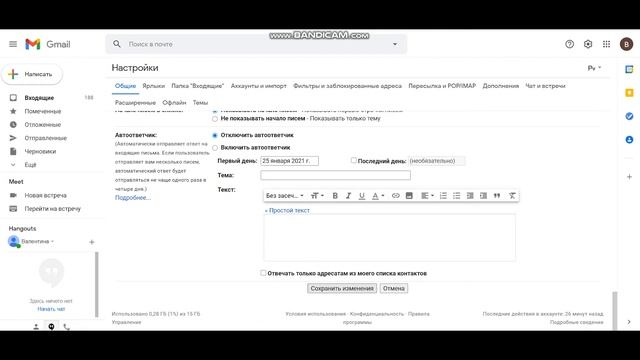Open the Офлайн tab
The image size is (640, 360).
[174, 103]
